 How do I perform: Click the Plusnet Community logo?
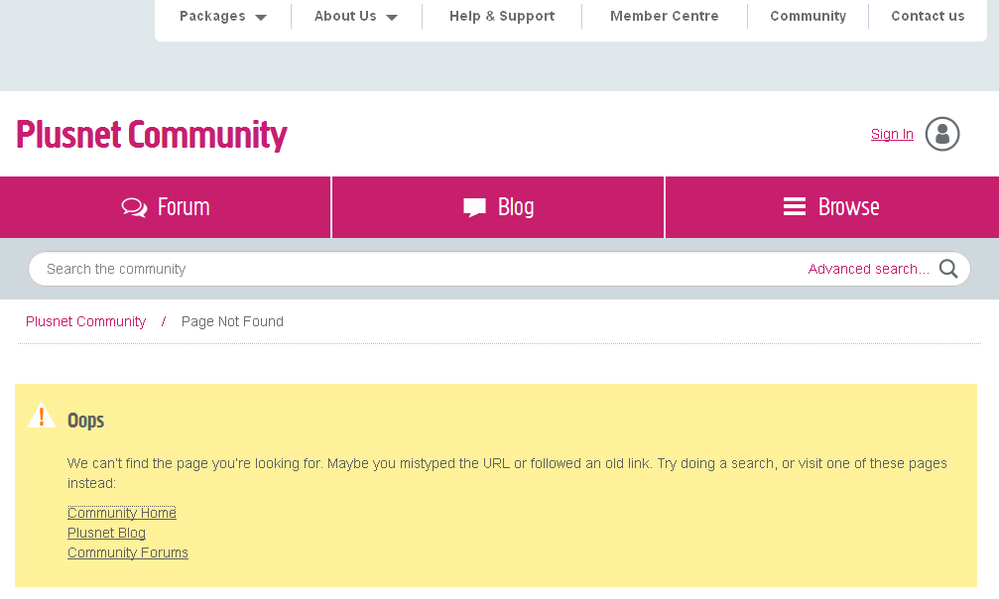coord(150,134)
